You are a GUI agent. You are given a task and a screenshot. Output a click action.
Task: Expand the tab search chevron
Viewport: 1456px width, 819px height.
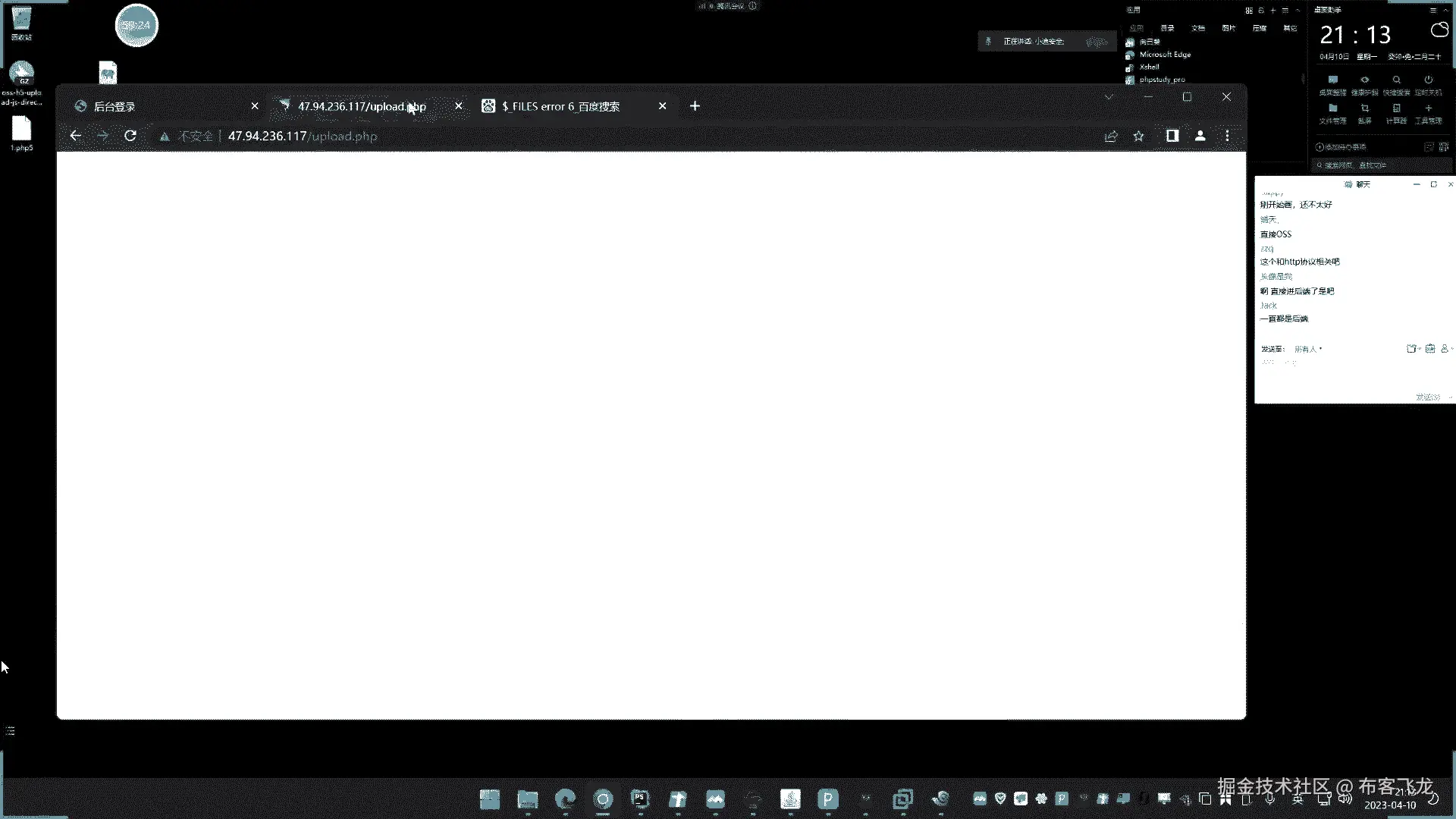(x=1109, y=97)
